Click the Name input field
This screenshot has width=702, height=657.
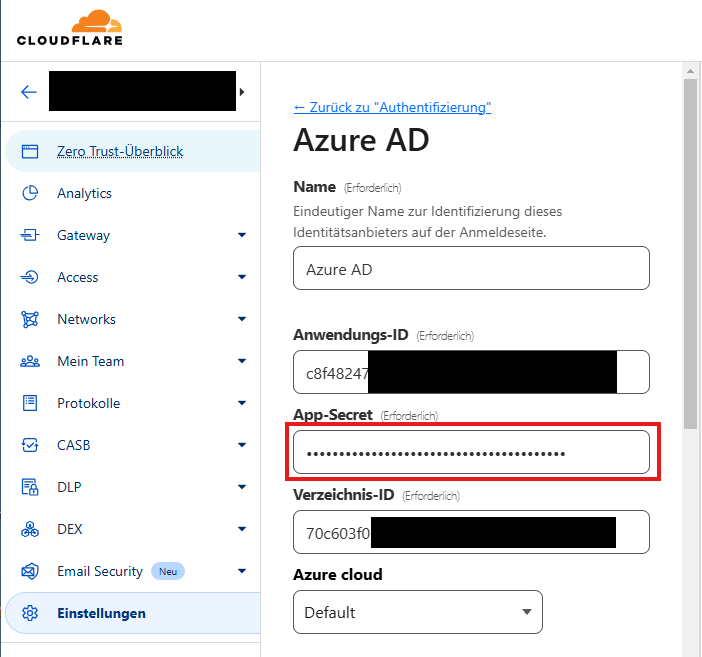[x=471, y=268]
